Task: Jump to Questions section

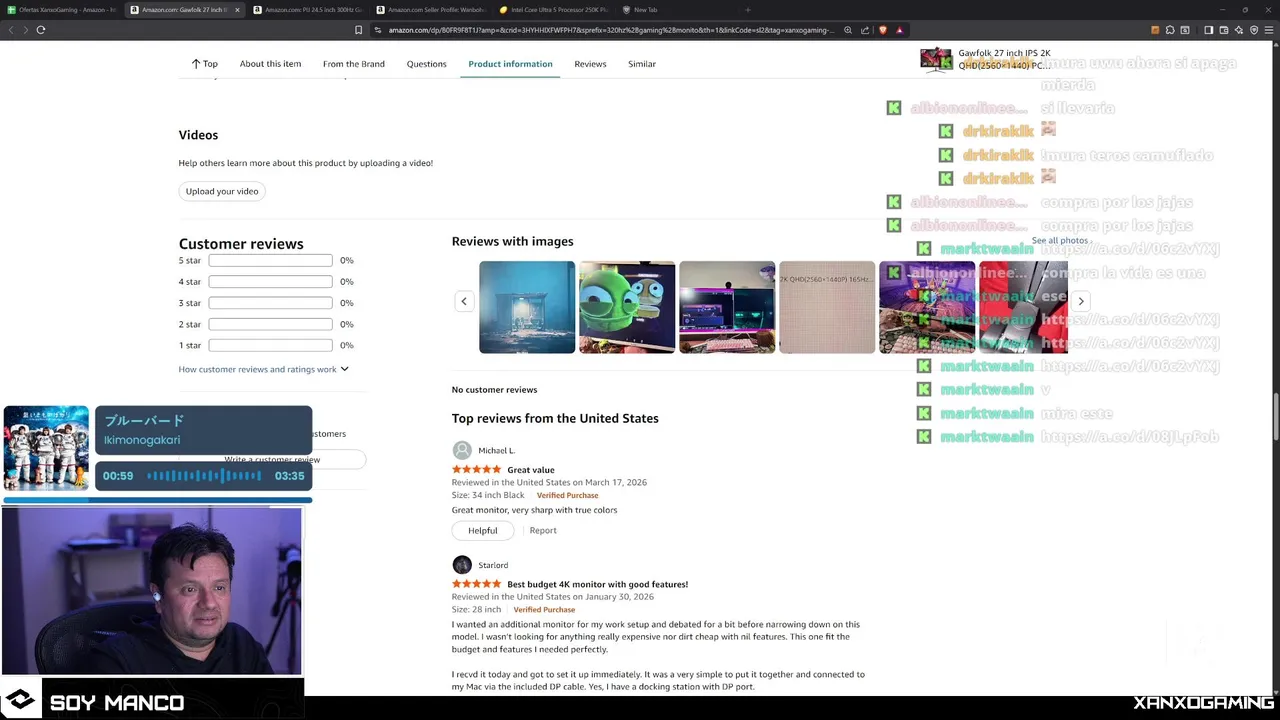Action: [426, 64]
